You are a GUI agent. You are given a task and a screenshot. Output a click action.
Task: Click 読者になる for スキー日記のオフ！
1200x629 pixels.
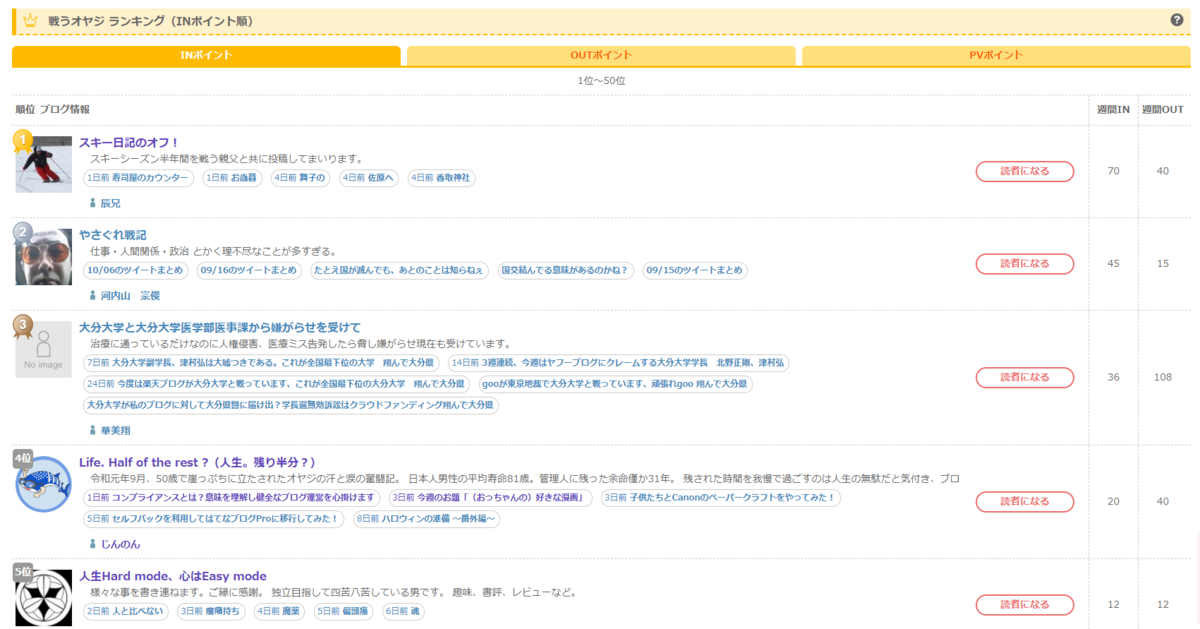(1024, 171)
